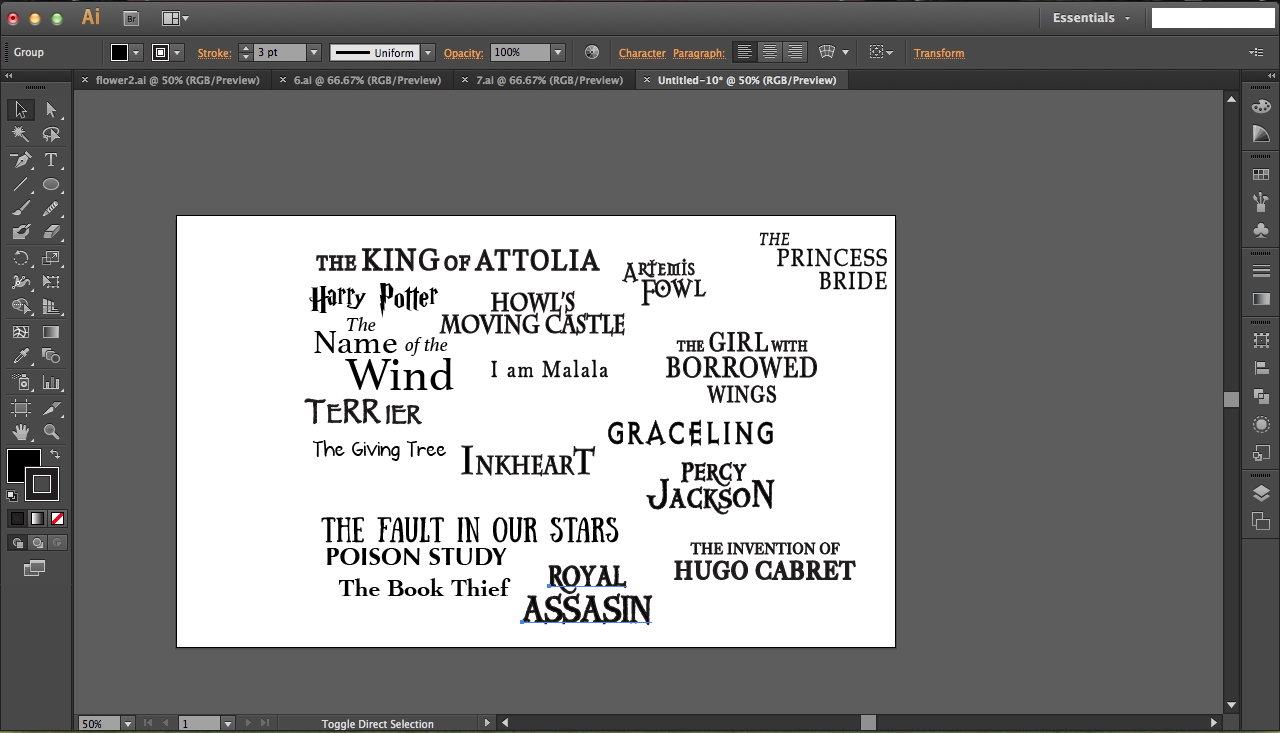
Task: Open the zoom level dropdown at bottom
Action: (x=127, y=723)
